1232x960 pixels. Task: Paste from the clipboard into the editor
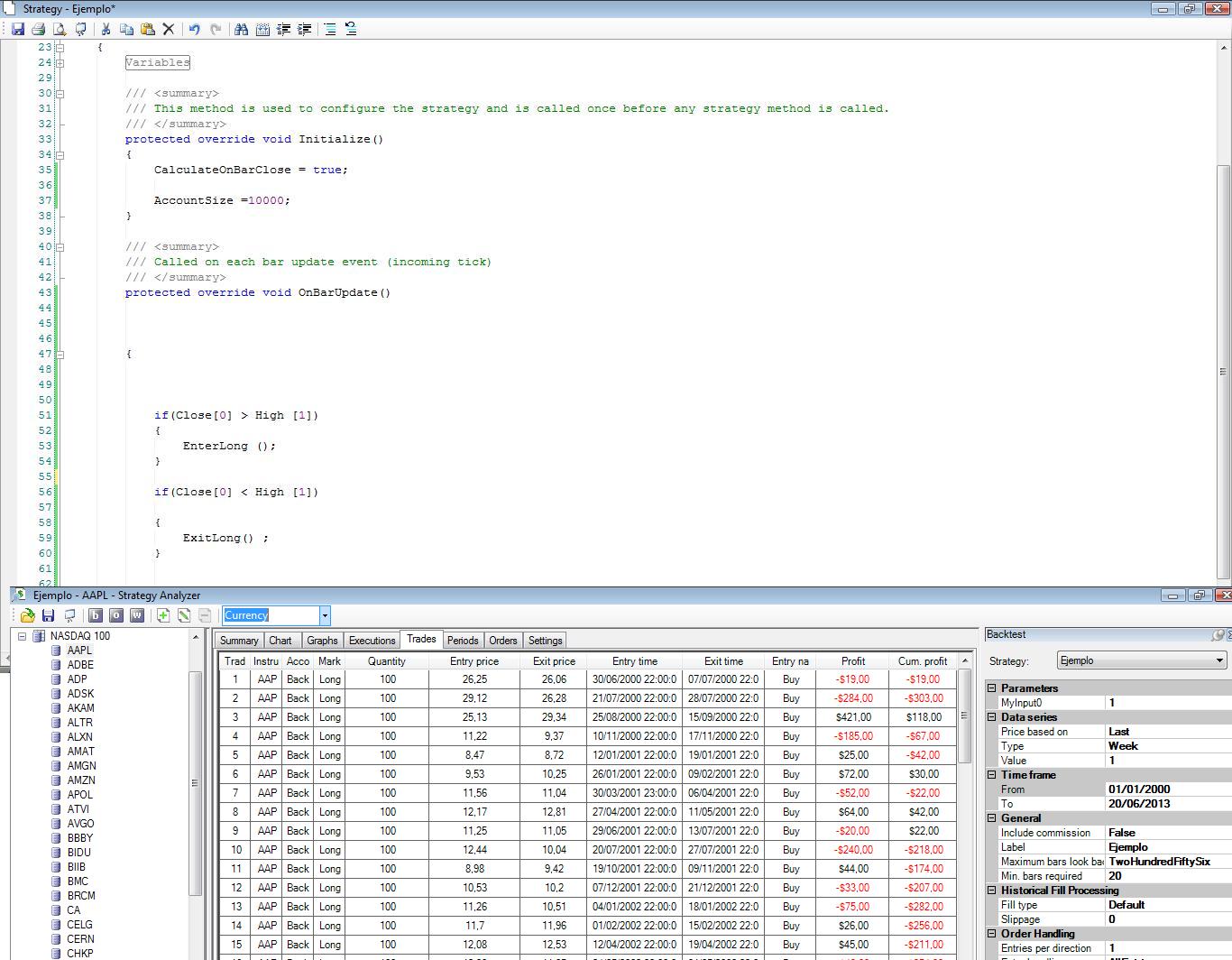pyautogui.click(x=147, y=29)
